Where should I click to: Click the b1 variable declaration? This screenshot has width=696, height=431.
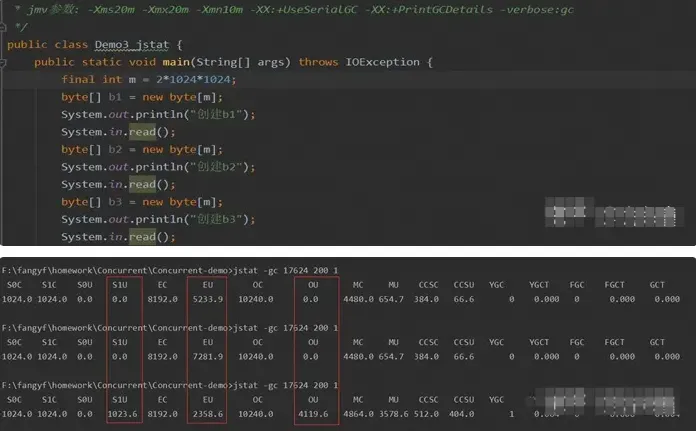115,97
